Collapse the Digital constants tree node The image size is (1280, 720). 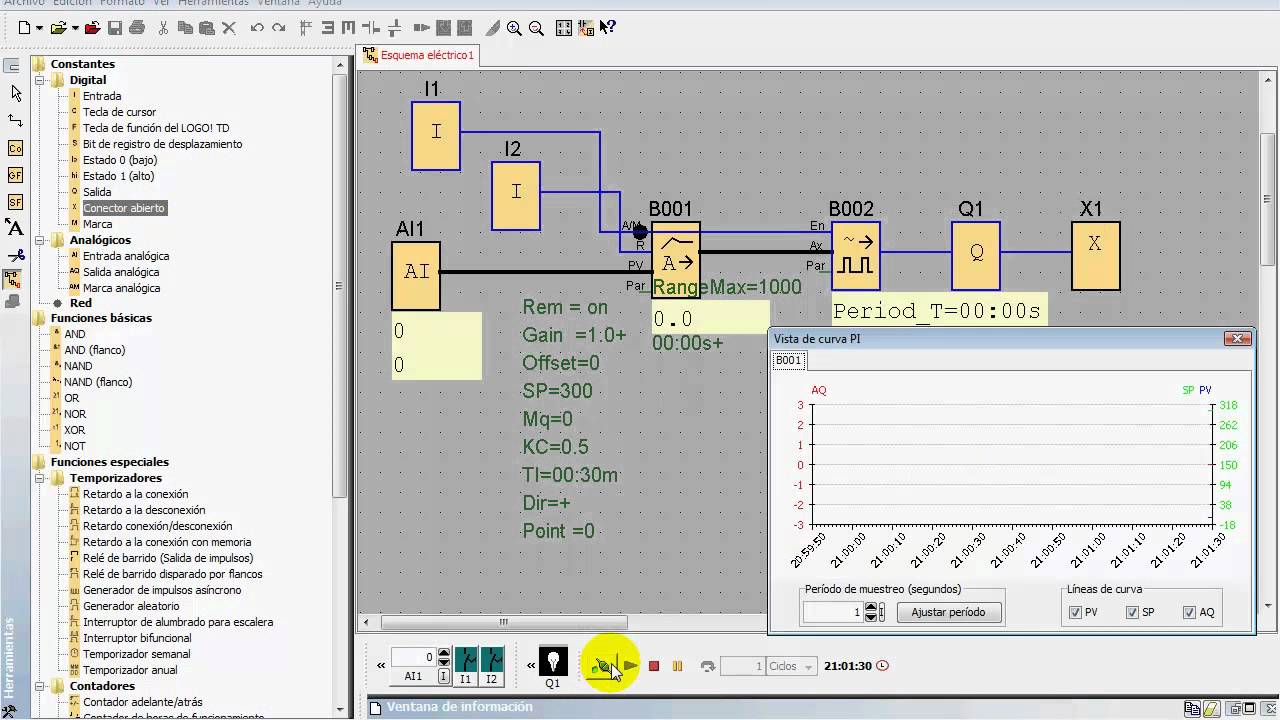coord(41,80)
